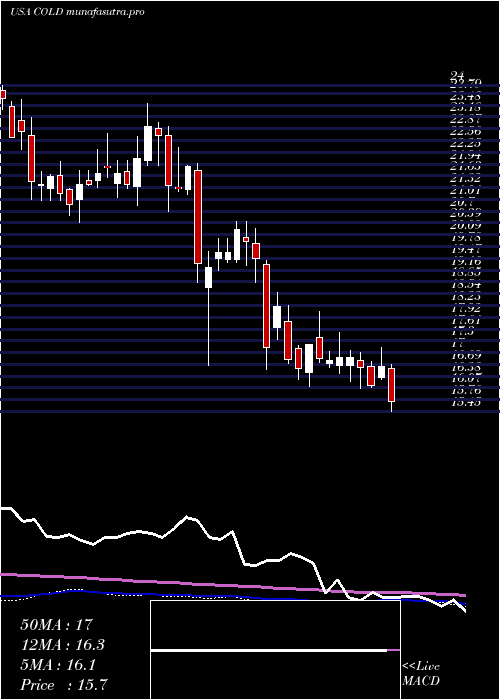Click the '16.07' price axis label

(x=466, y=379)
